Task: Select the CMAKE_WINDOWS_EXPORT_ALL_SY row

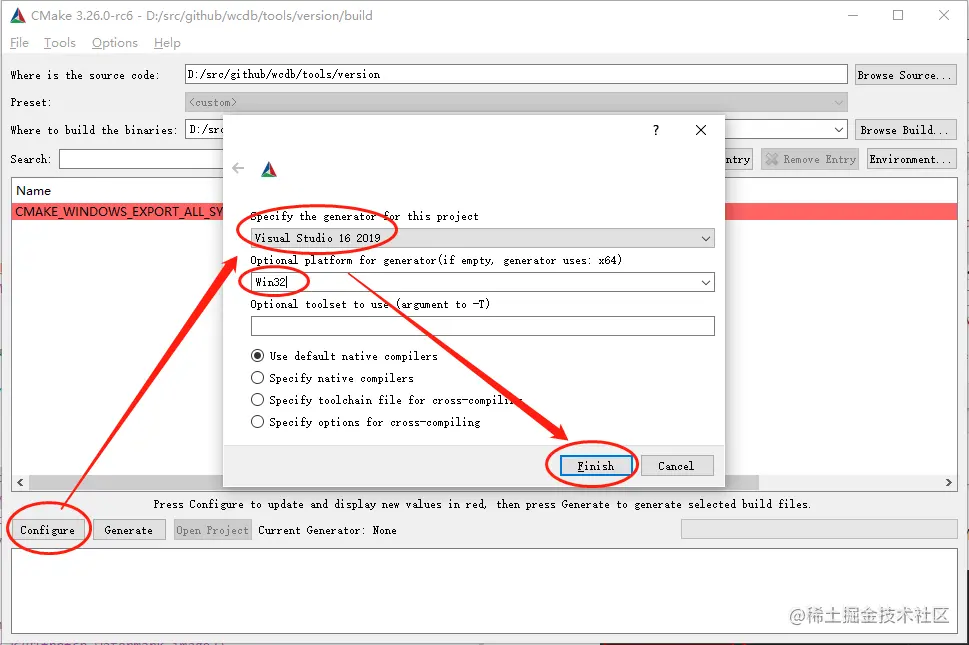Action: tap(117, 212)
